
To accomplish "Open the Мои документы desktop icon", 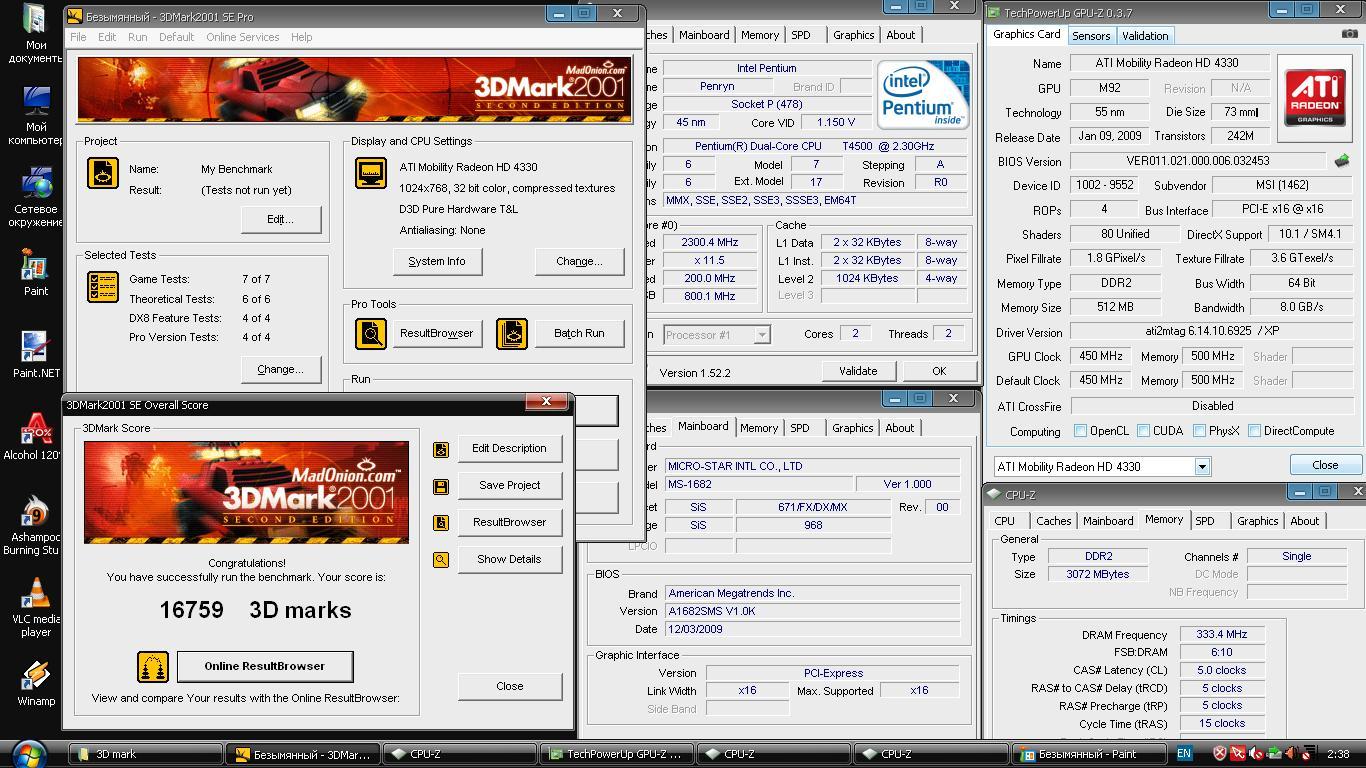I will (x=35, y=33).
